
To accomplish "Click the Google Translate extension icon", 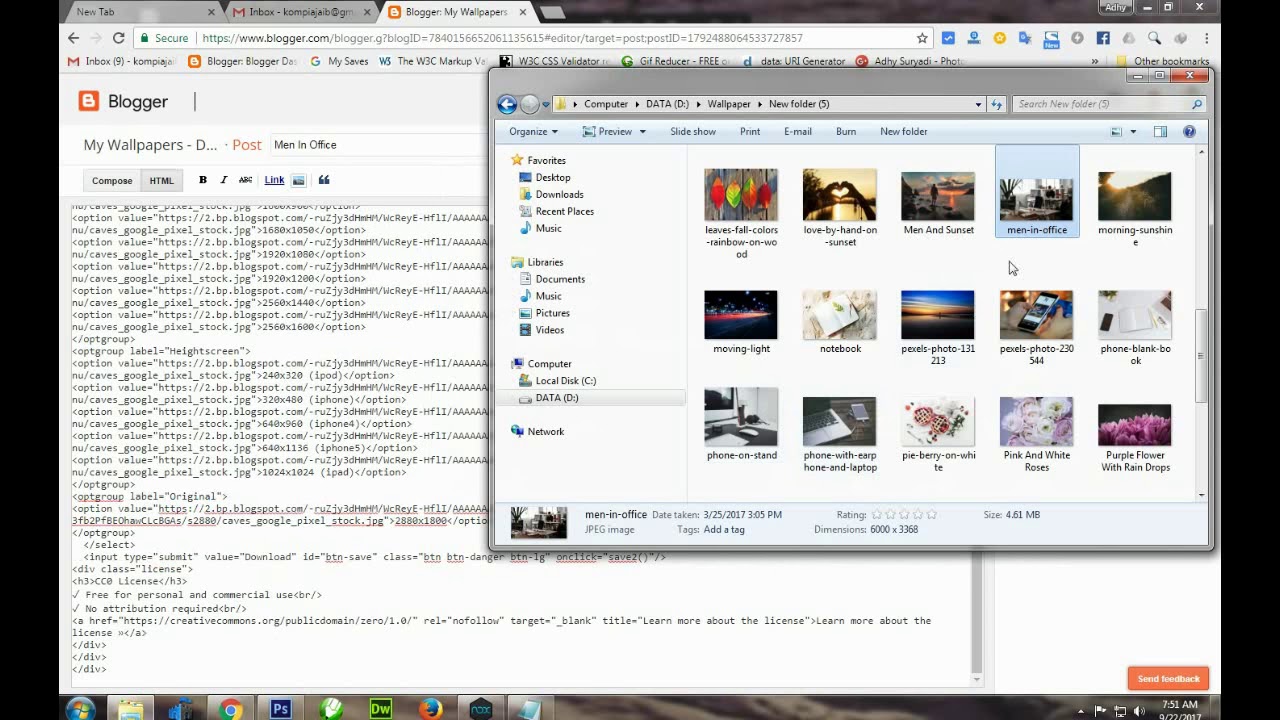I will [x=1025, y=38].
